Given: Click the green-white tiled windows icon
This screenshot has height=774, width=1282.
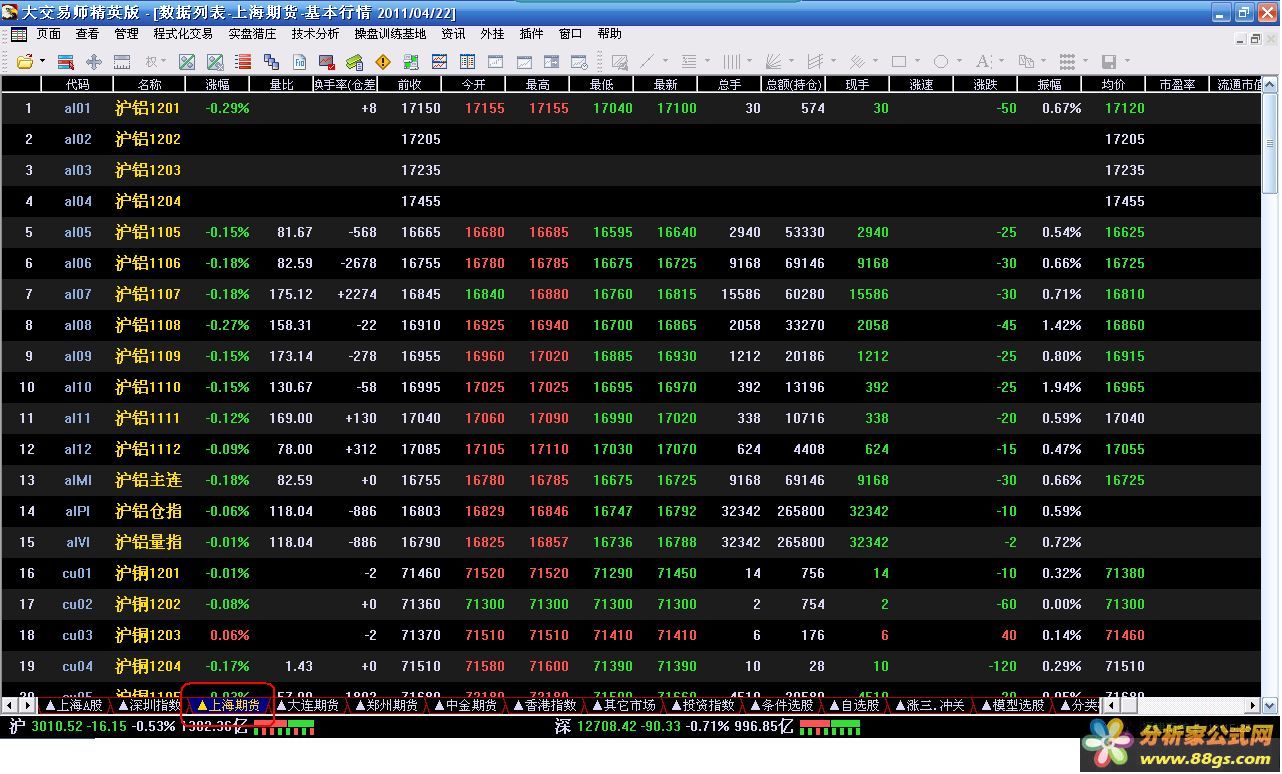Looking at the screenshot, I should point(411,62).
